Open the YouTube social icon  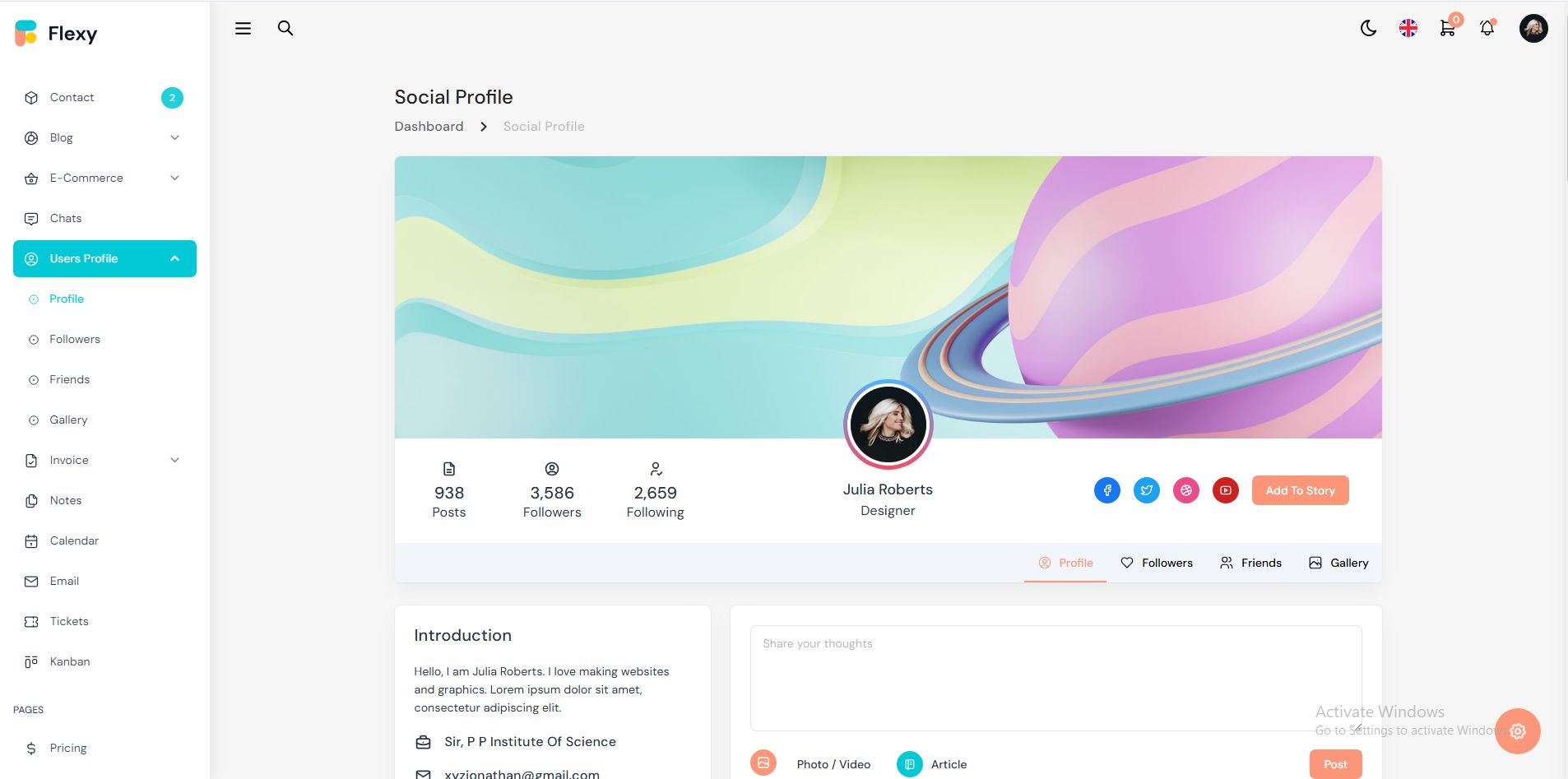tap(1226, 490)
